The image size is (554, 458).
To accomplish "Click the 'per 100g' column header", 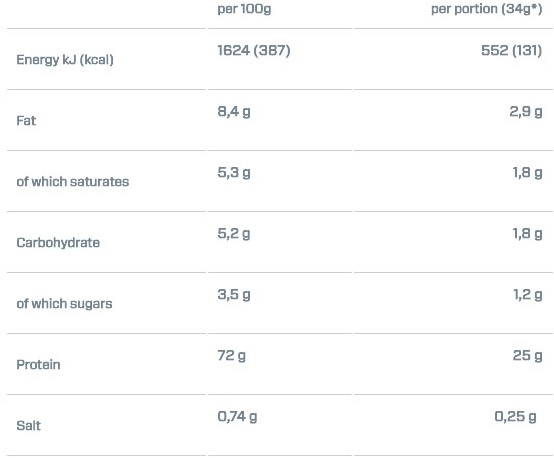I will click(244, 9).
